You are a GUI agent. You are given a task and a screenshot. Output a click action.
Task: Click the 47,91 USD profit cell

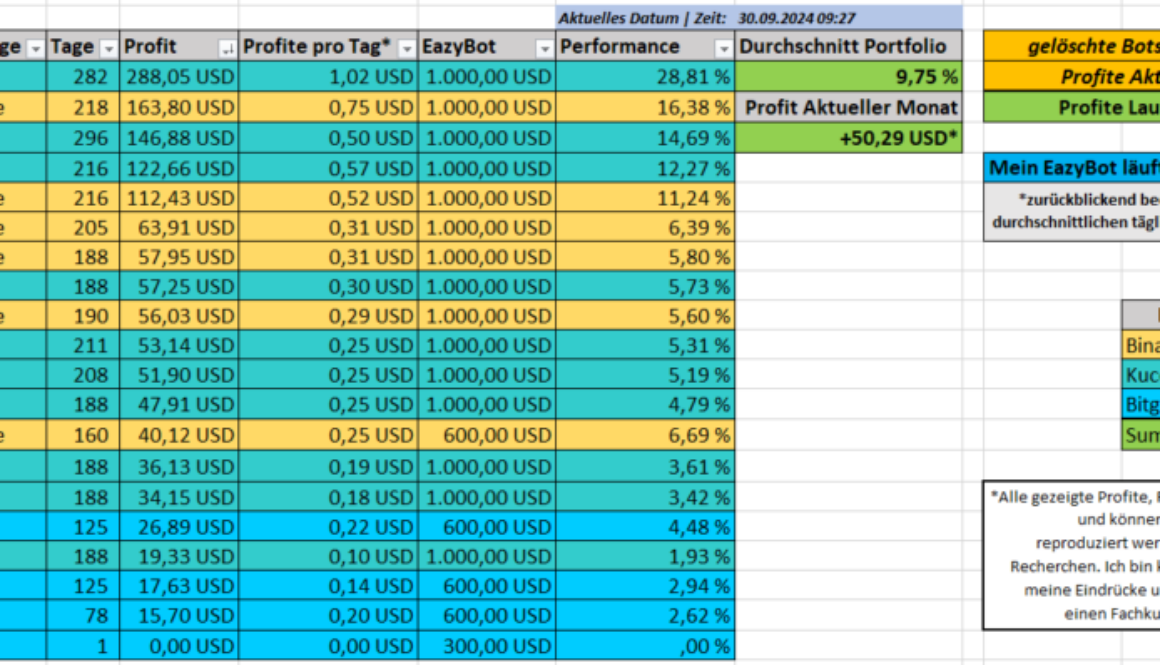coord(179,405)
